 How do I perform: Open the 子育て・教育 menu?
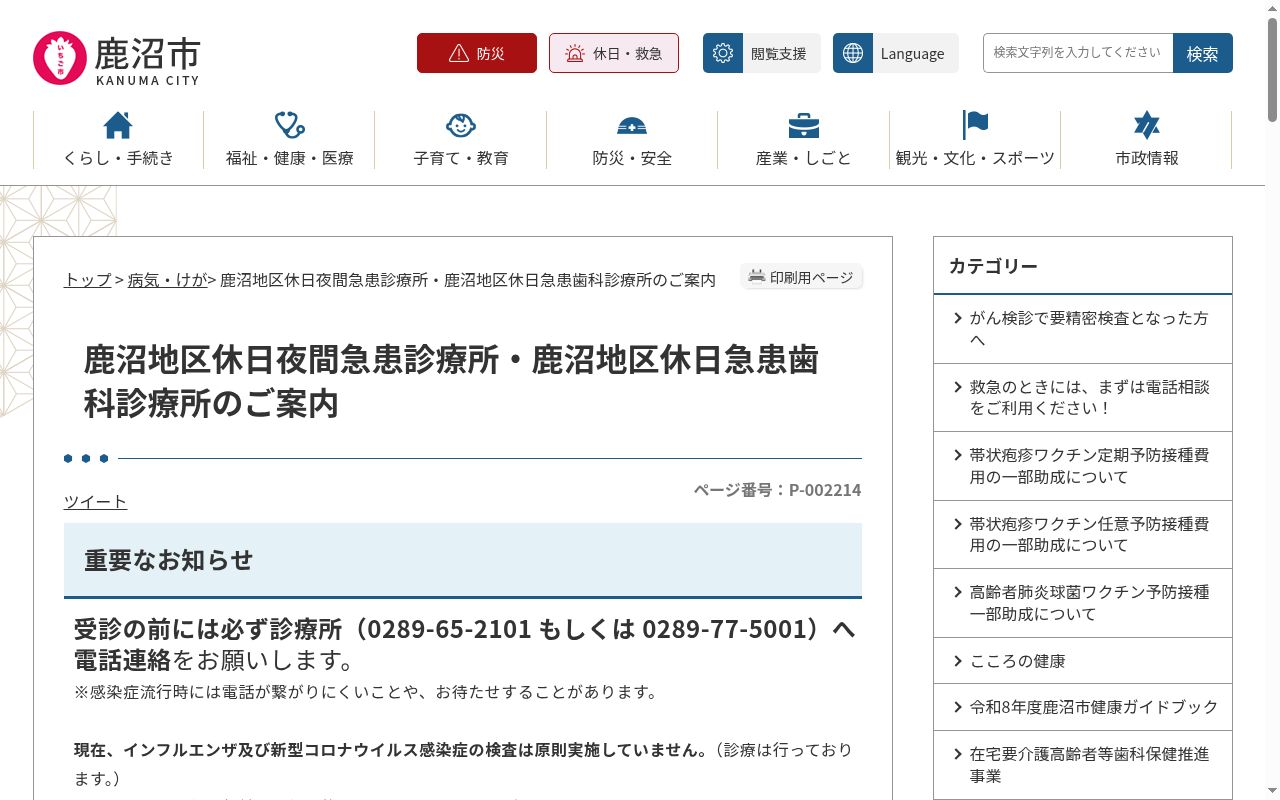point(461,140)
